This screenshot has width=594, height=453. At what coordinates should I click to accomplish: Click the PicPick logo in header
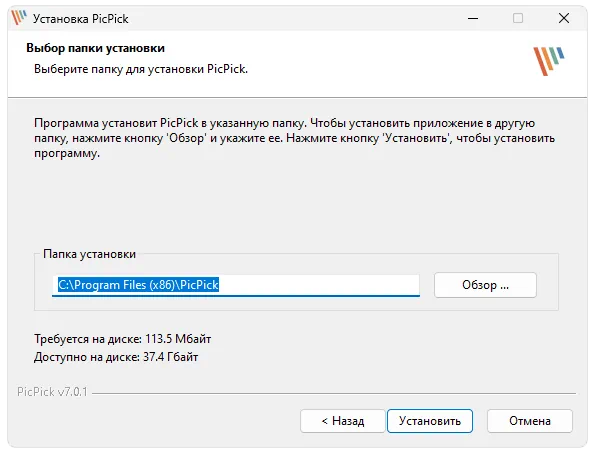549,61
